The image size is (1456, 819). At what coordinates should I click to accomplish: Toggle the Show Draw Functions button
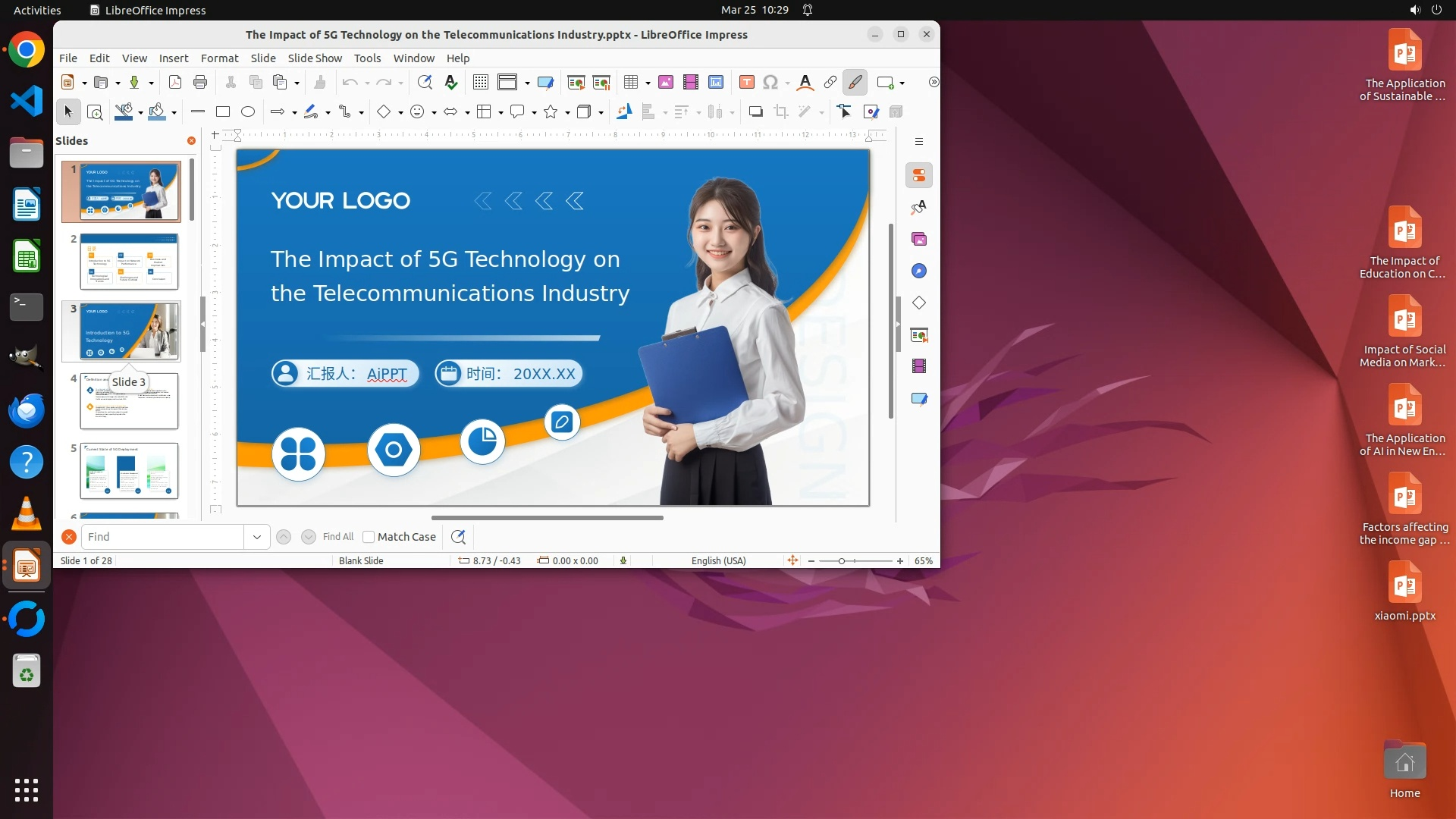855,82
